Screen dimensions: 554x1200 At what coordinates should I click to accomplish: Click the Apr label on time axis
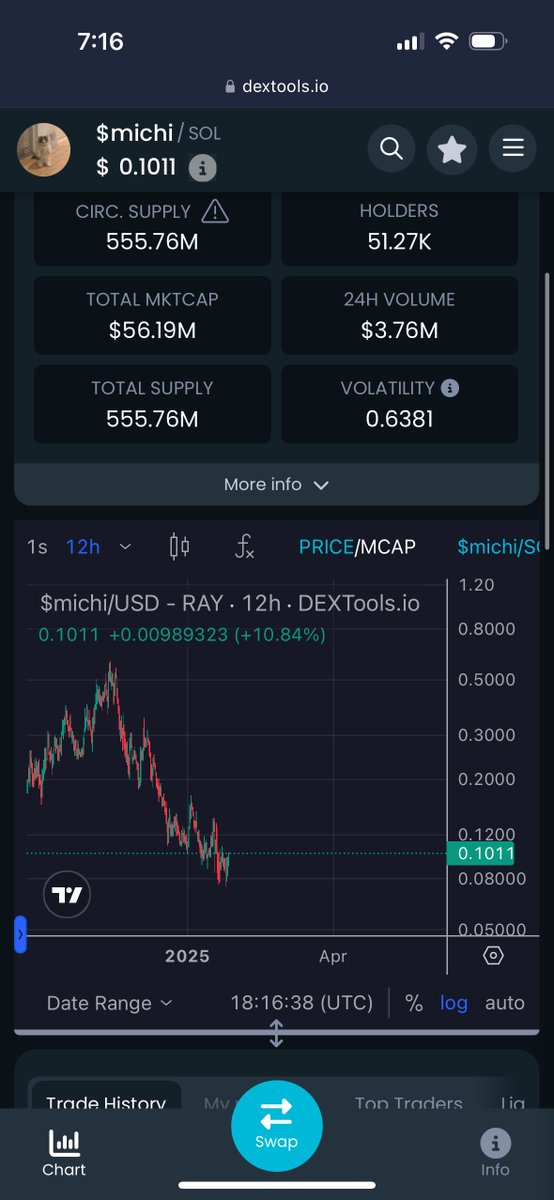click(x=333, y=956)
